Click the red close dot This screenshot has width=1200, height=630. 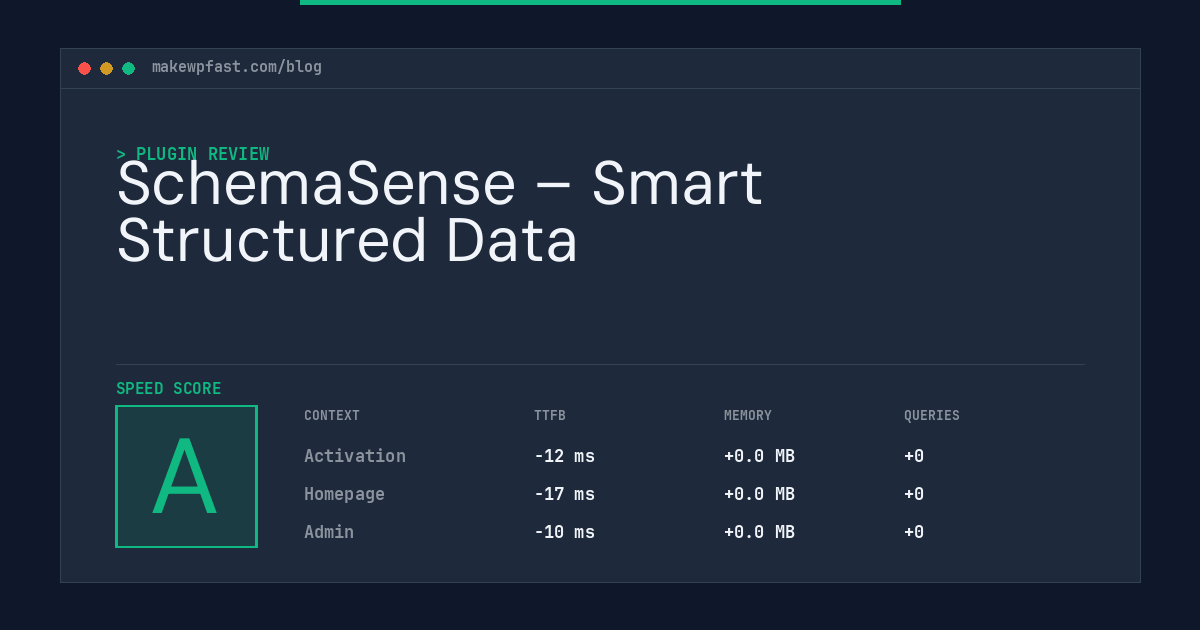coord(84,68)
